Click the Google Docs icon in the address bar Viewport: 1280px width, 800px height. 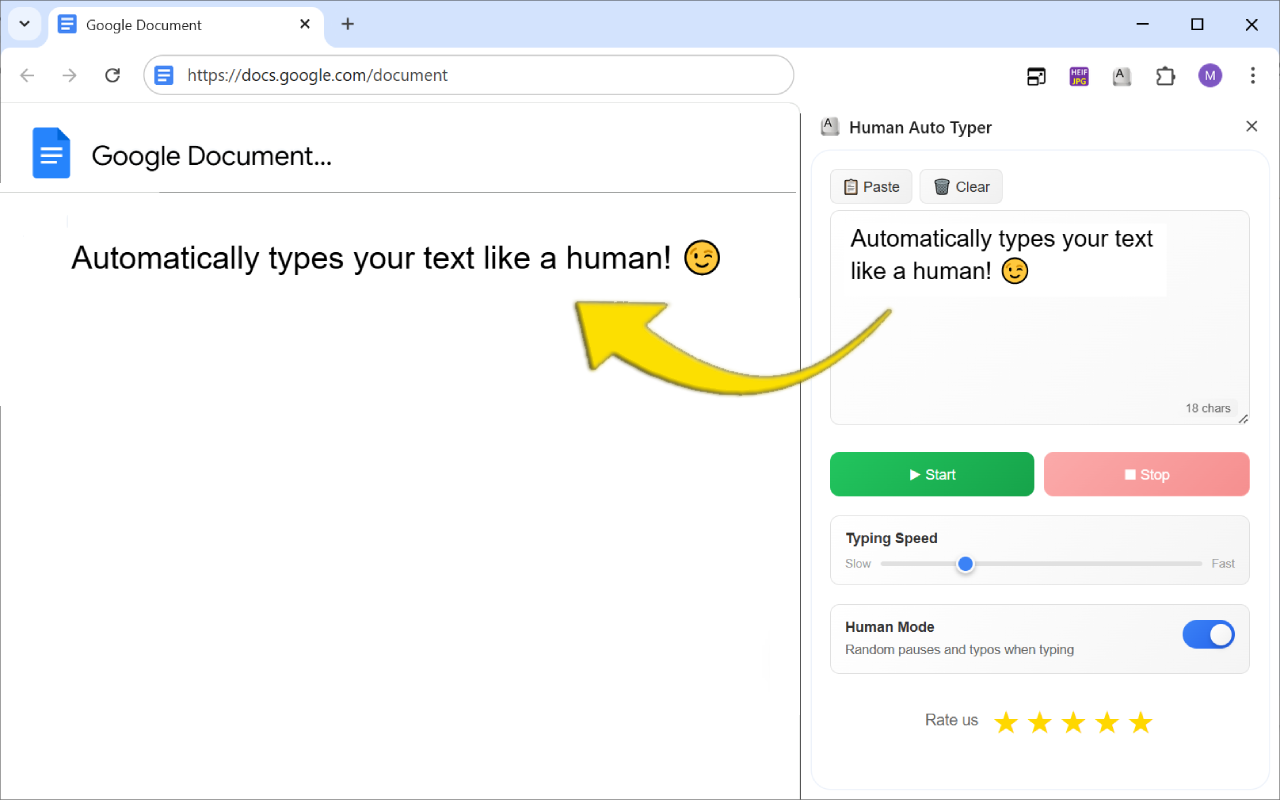(x=163, y=74)
